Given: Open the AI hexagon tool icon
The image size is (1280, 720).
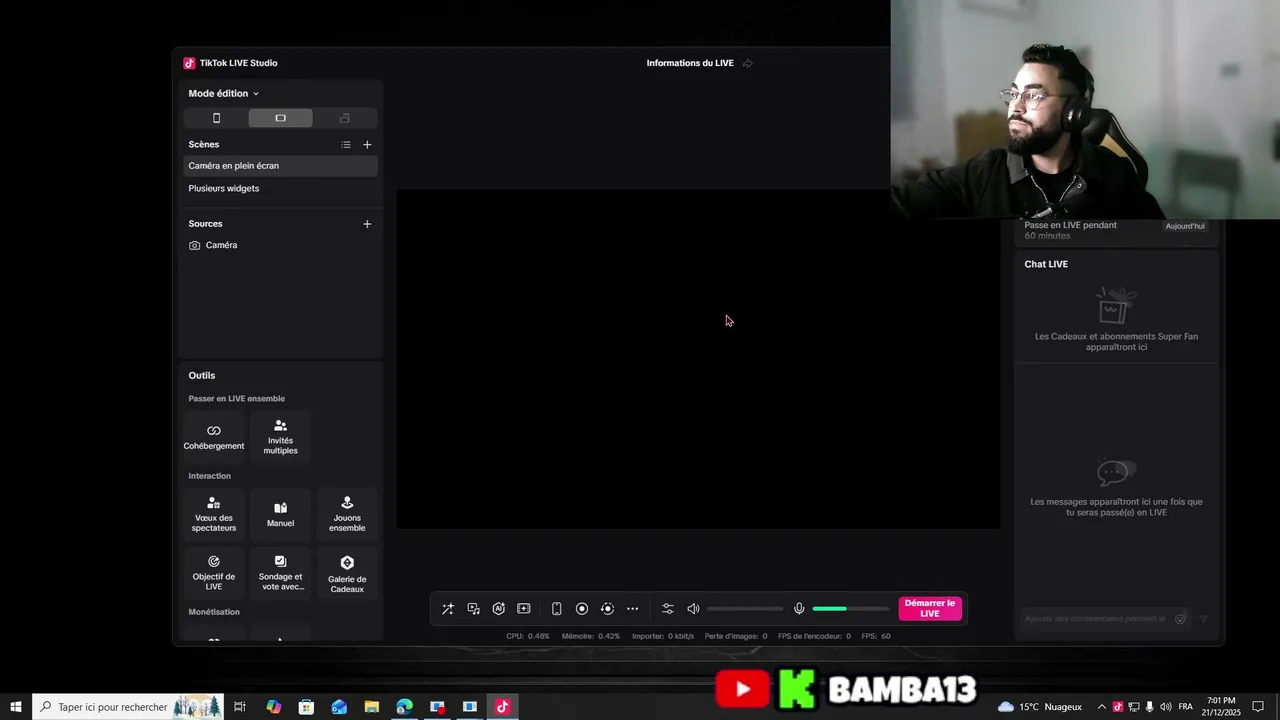Looking at the screenshot, I should click(499, 609).
